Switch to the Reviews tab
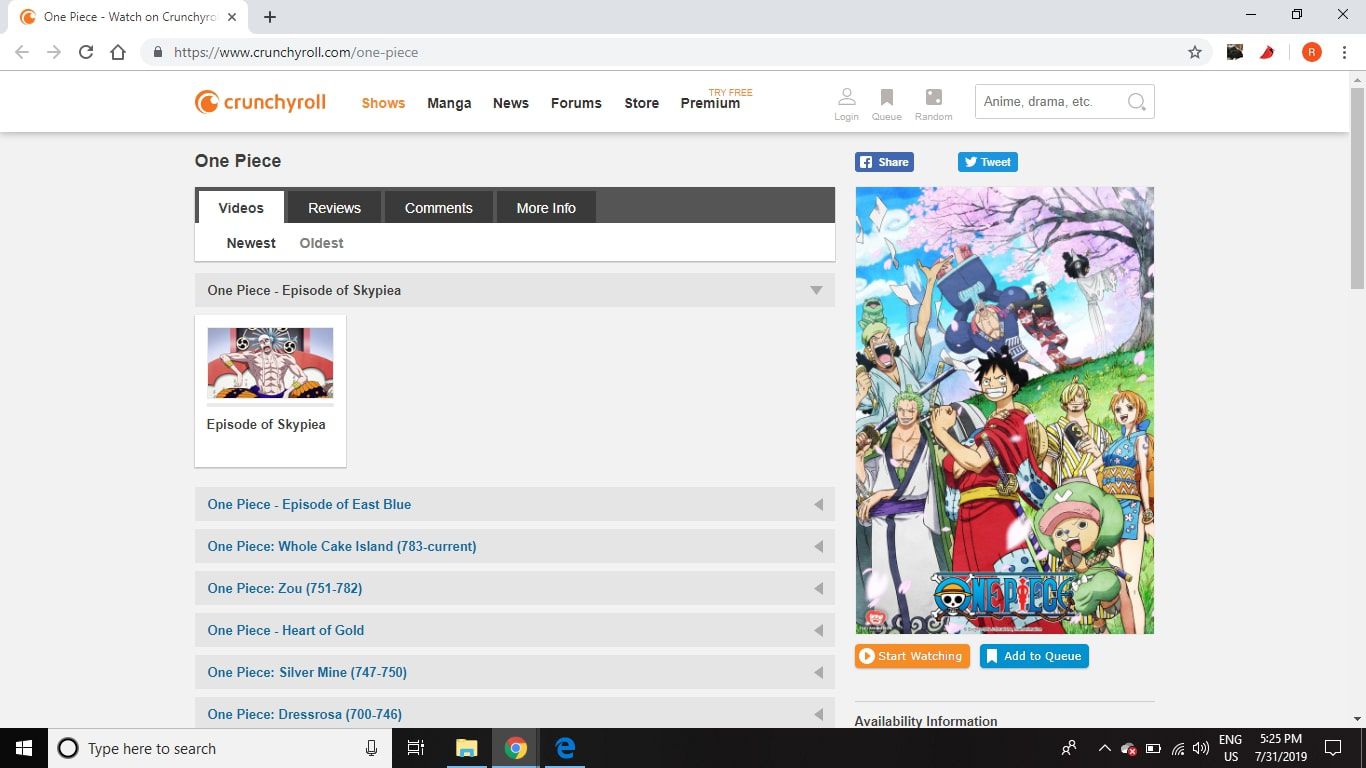1366x768 pixels. coord(334,207)
